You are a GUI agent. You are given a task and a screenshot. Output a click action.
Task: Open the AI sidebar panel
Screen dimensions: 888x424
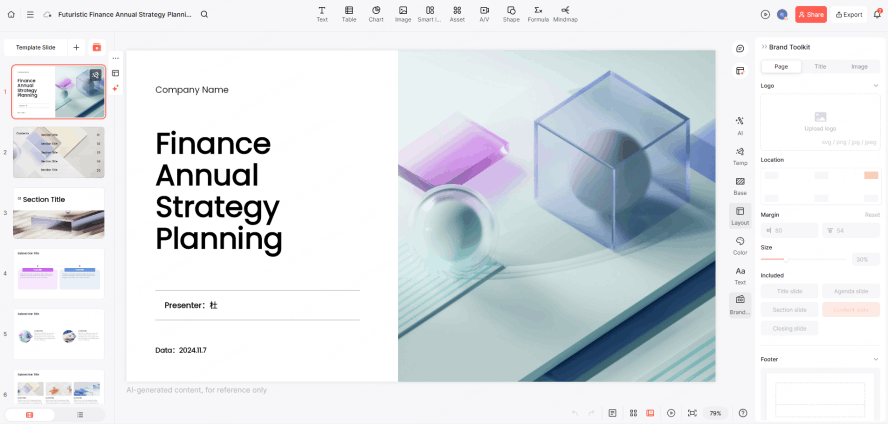click(740, 126)
